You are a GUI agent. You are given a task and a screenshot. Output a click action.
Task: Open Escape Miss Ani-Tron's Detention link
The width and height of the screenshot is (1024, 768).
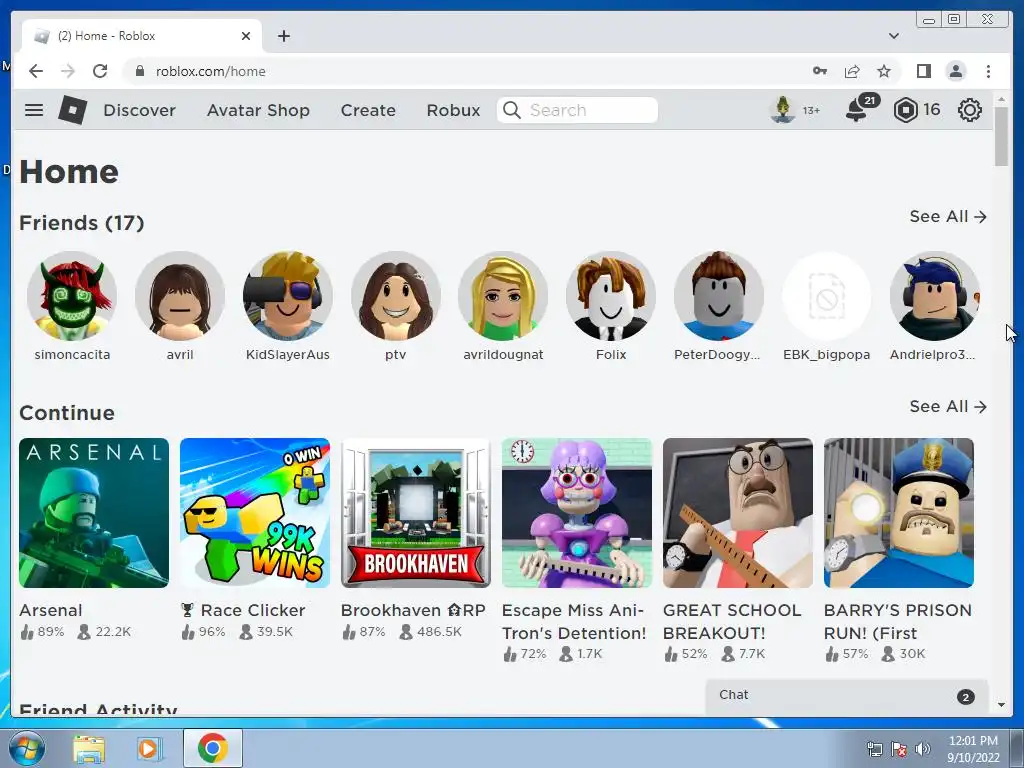[x=574, y=621]
